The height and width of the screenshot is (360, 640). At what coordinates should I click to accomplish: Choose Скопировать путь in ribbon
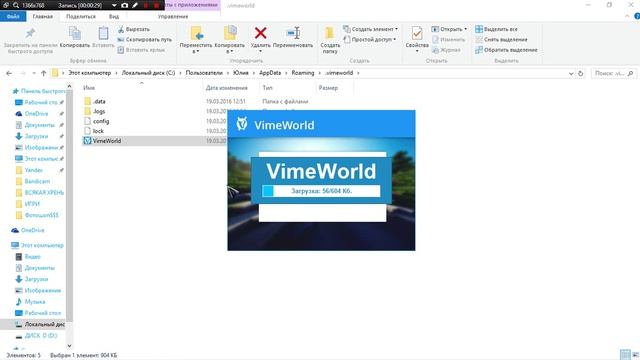tap(144, 40)
